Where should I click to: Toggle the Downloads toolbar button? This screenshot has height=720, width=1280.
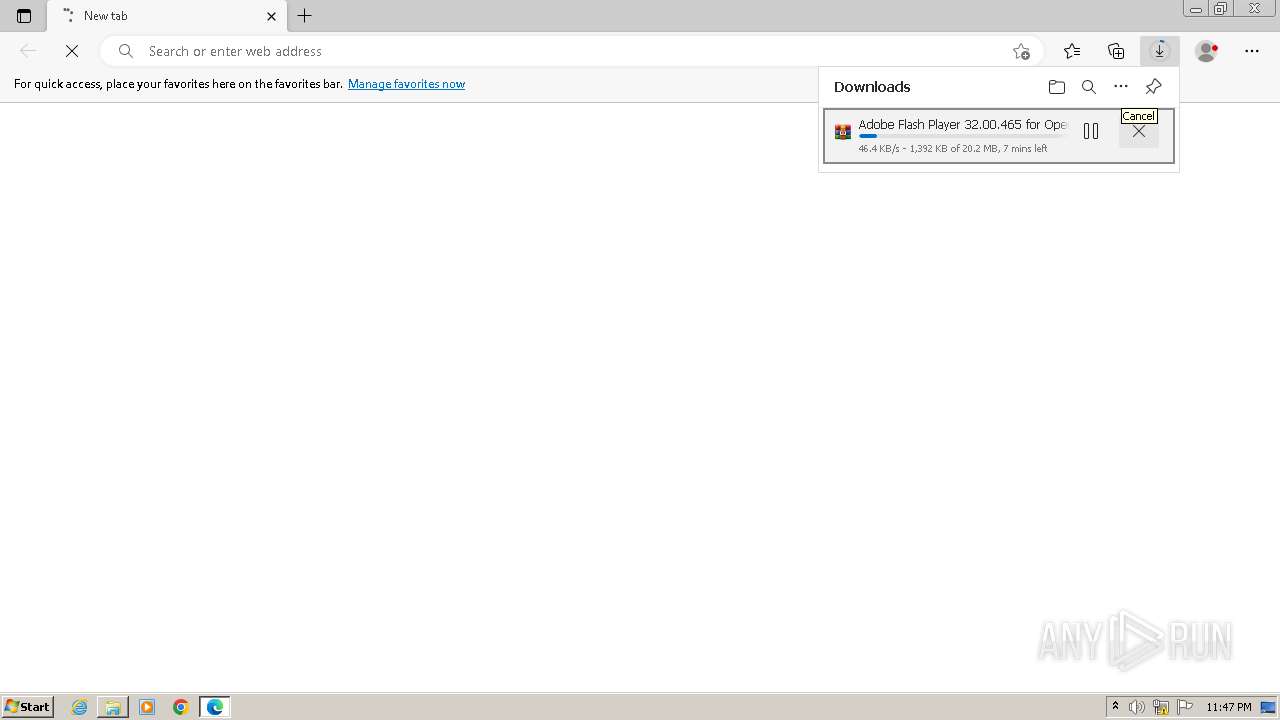click(x=1160, y=51)
